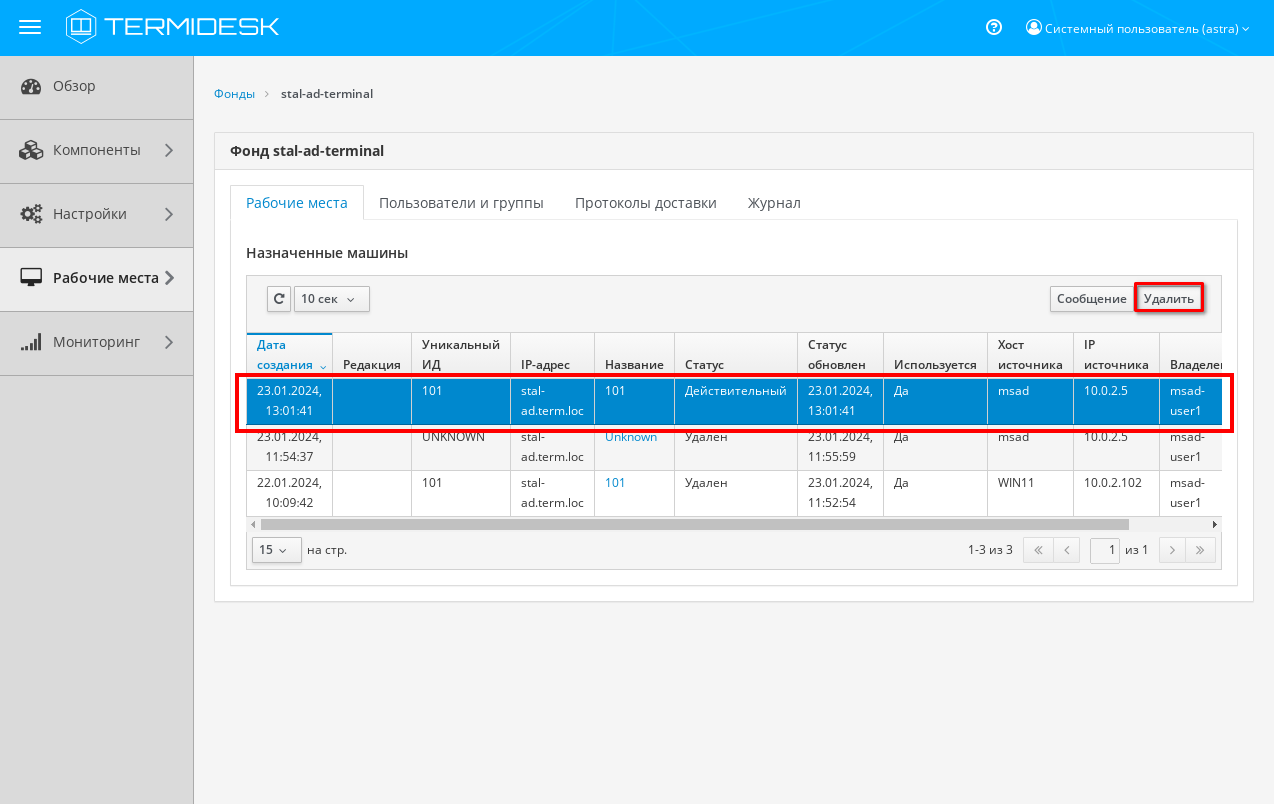The width and height of the screenshot is (1274, 804).
Task: Click the Termidesk logo
Action: 173,27
